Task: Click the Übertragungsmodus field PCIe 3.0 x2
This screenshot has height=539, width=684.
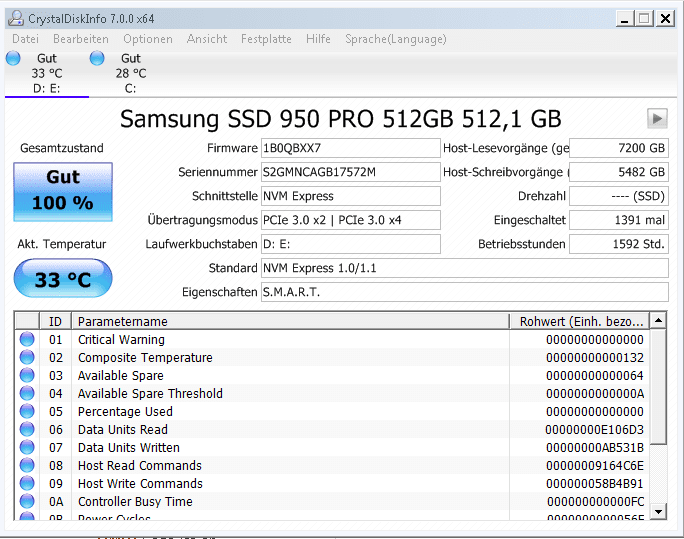Action: point(351,220)
